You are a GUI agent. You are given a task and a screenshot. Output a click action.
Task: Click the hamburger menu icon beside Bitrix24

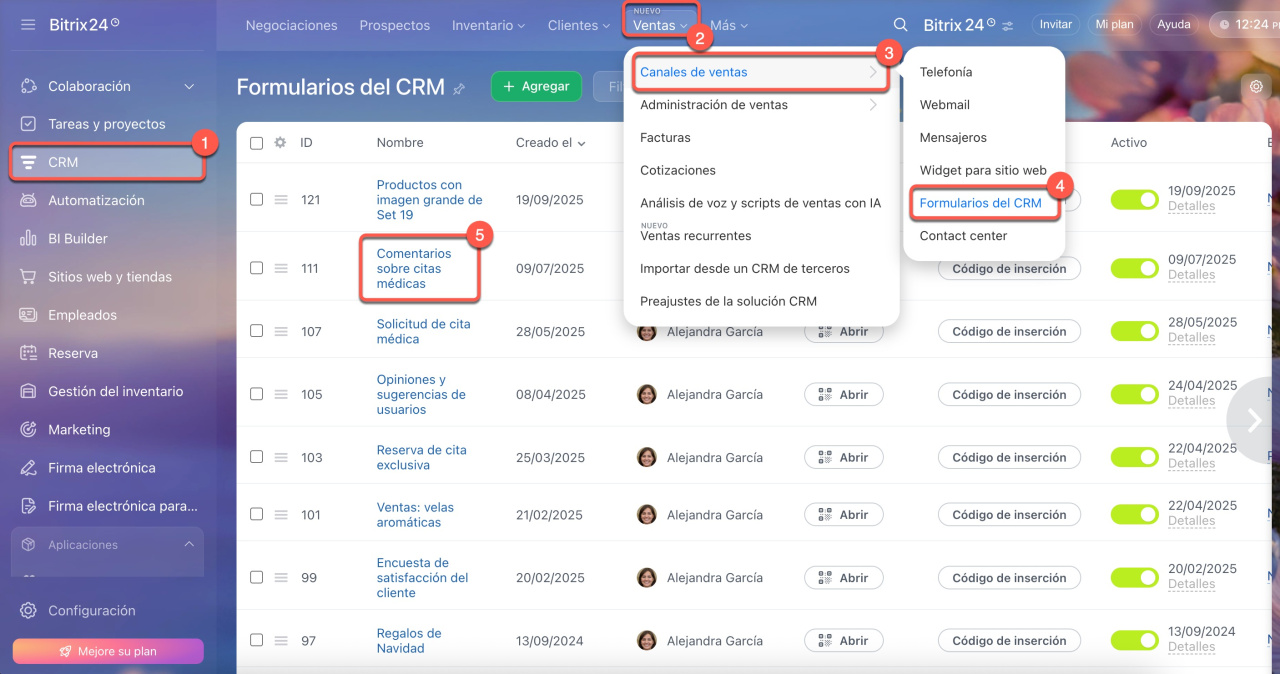pos(28,24)
